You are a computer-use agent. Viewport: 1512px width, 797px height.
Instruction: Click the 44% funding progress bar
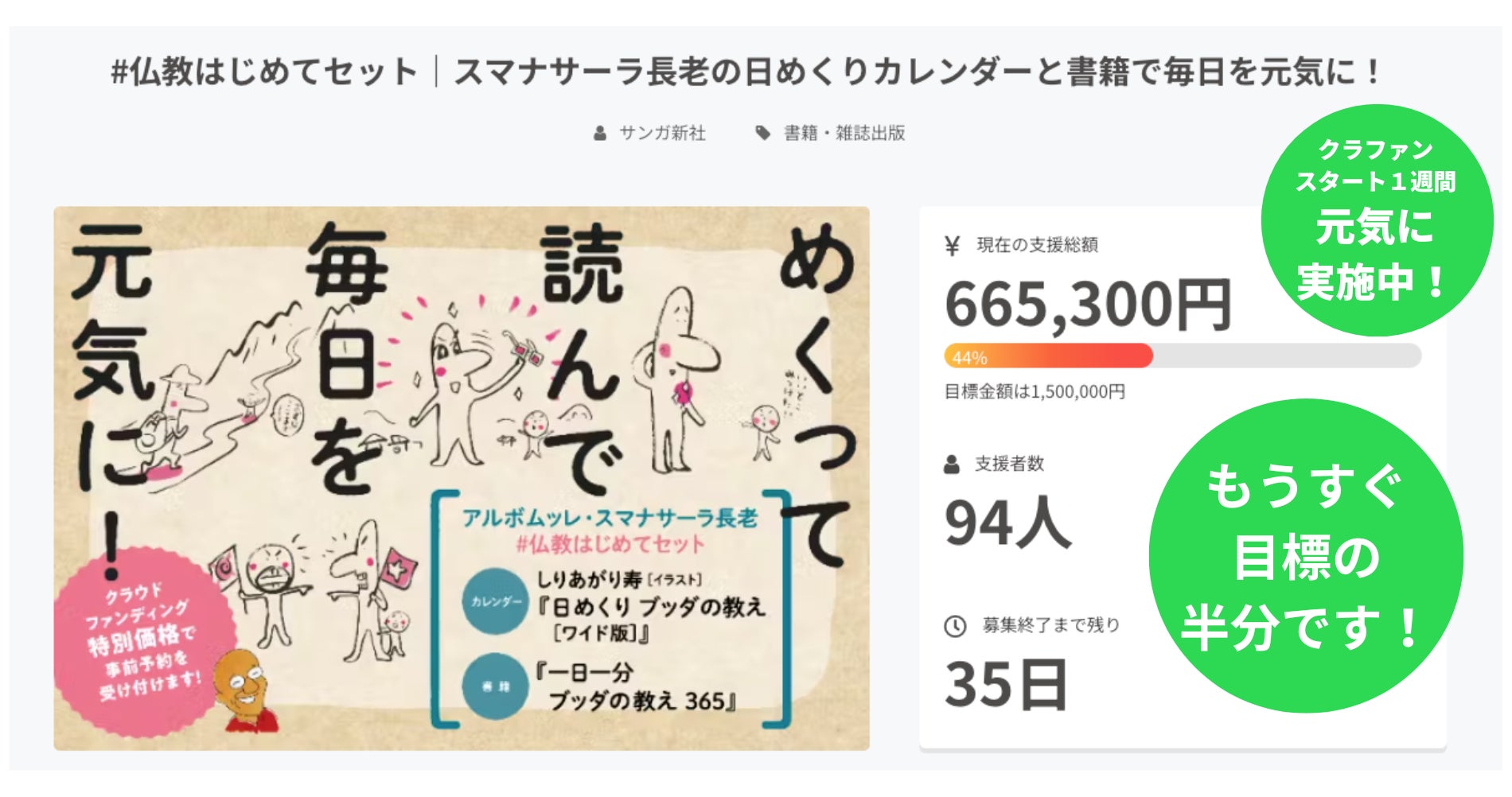point(1182,356)
